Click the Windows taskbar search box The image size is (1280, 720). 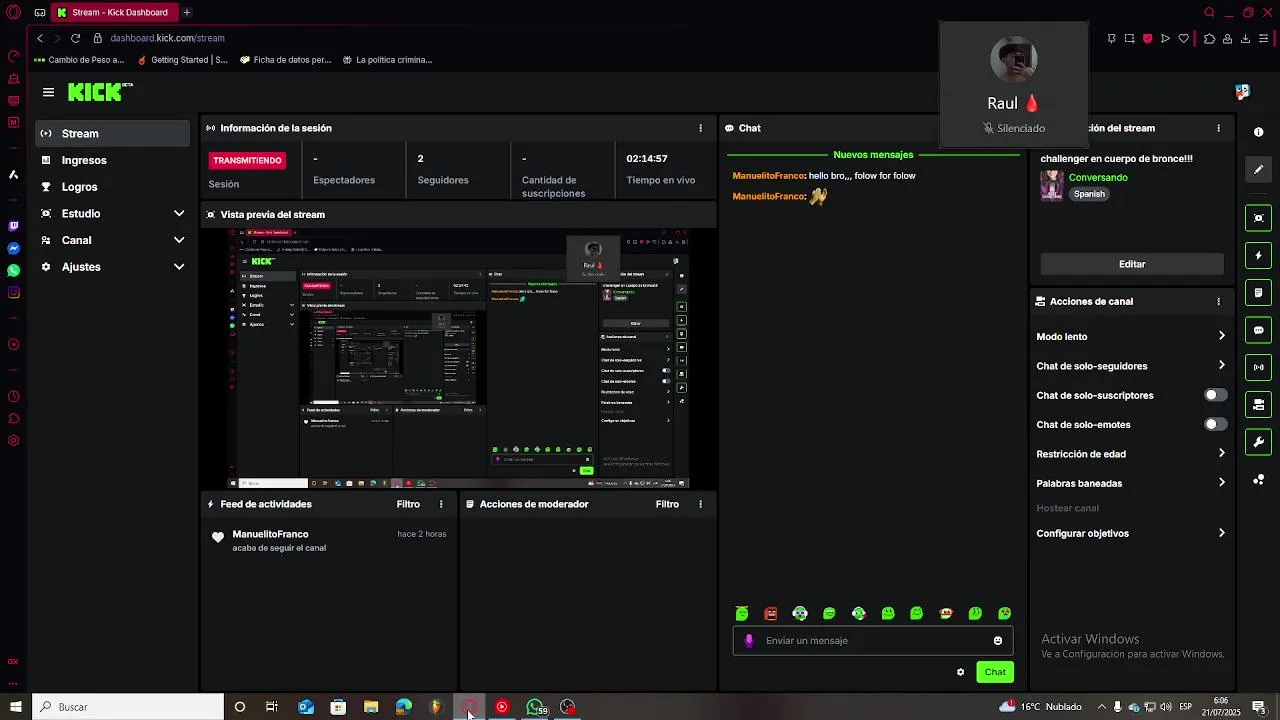tap(128, 707)
